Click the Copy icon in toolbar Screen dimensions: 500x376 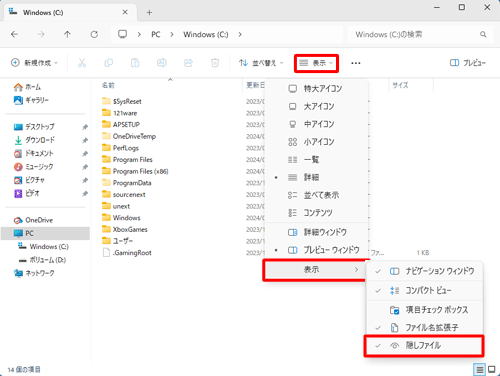pos(109,63)
